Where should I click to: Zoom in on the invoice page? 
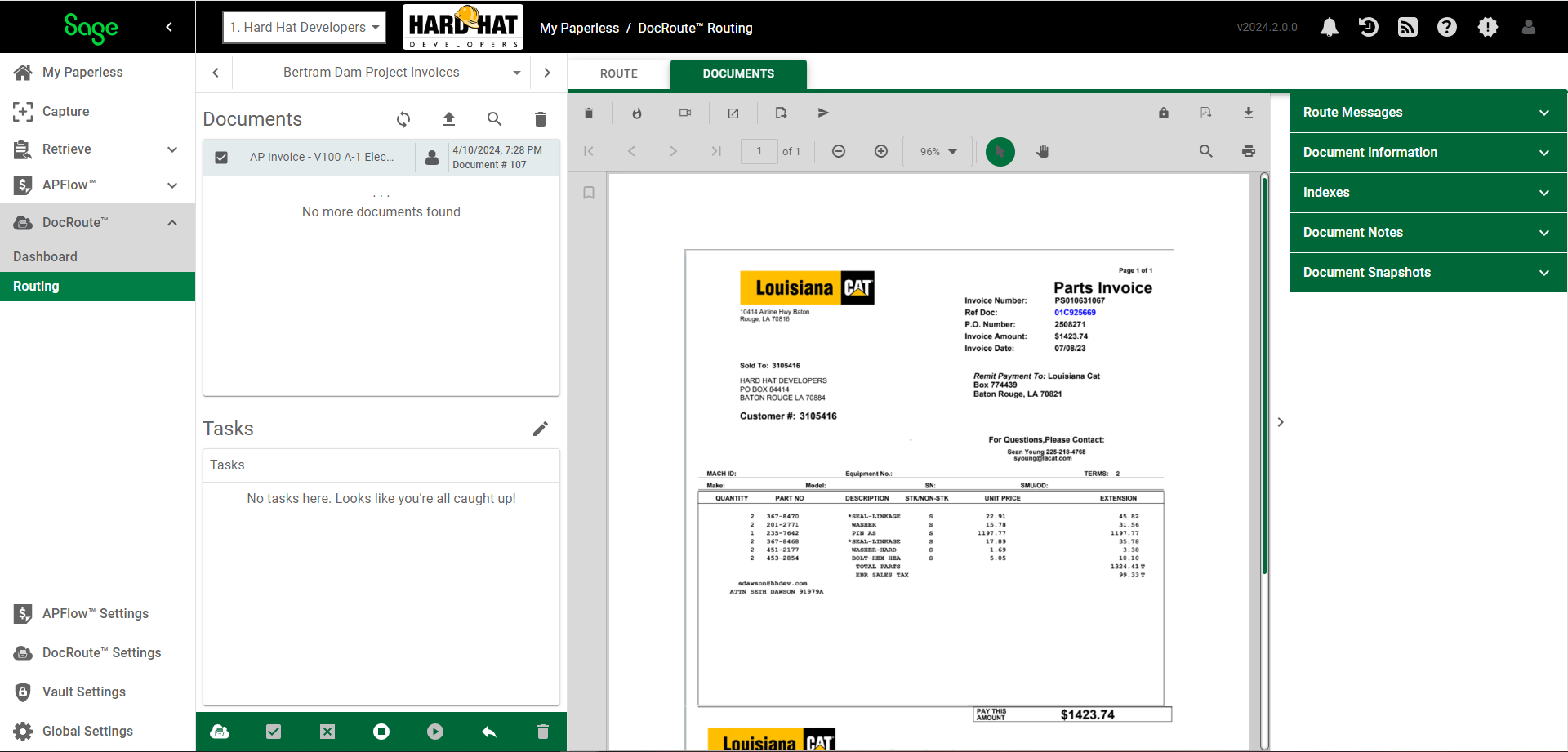[x=881, y=151]
